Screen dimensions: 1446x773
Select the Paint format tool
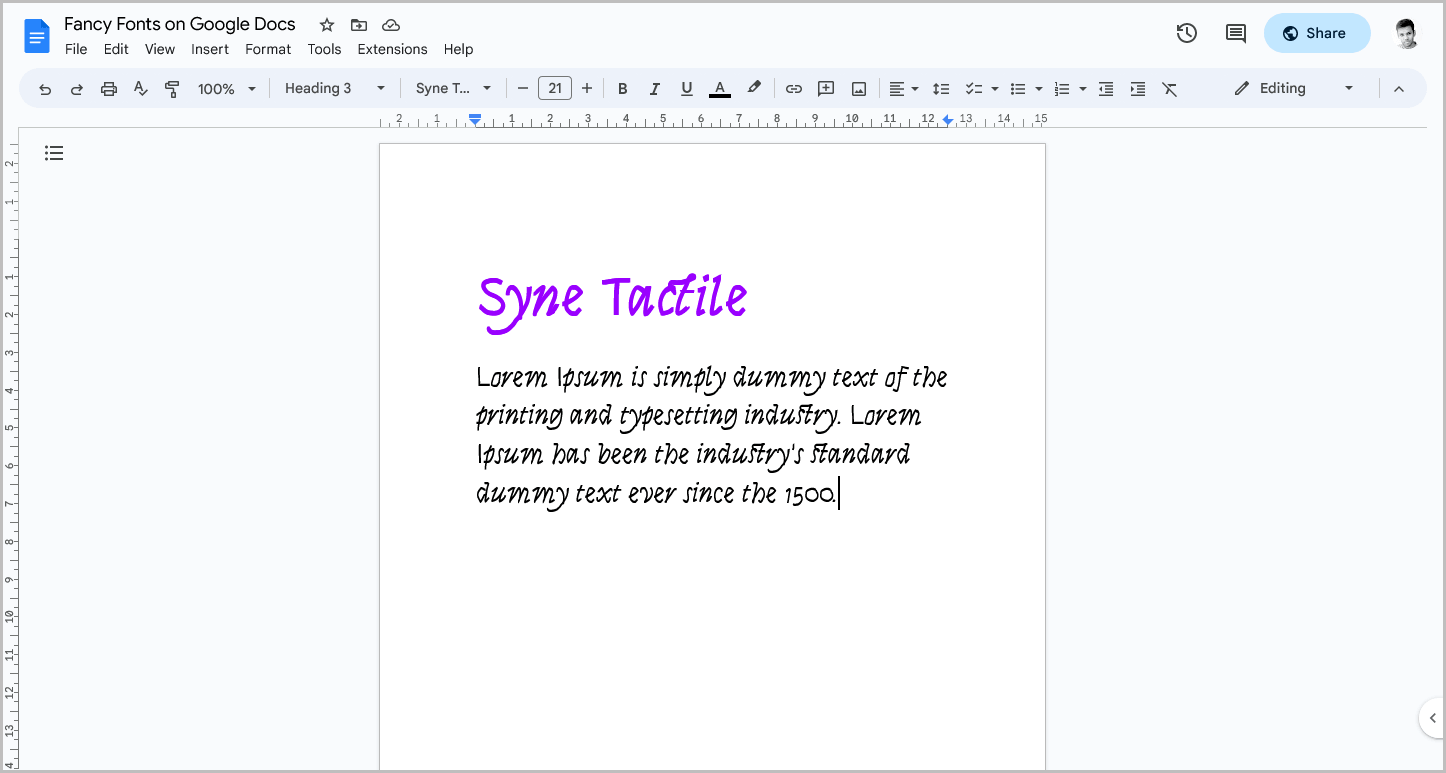[x=172, y=88]
